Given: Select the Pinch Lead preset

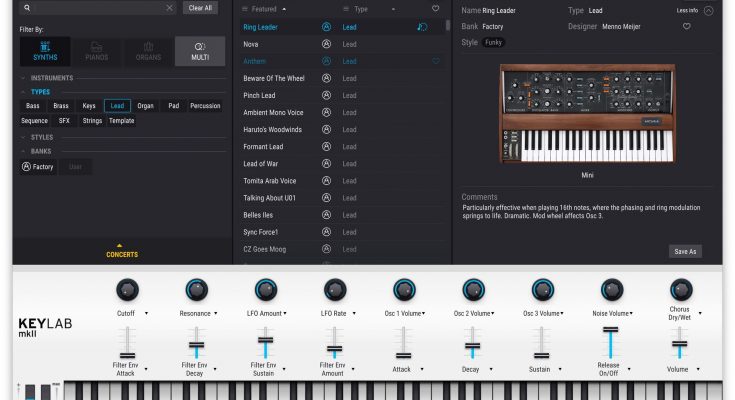Looking at the screenshot, I should coord(261,96).
